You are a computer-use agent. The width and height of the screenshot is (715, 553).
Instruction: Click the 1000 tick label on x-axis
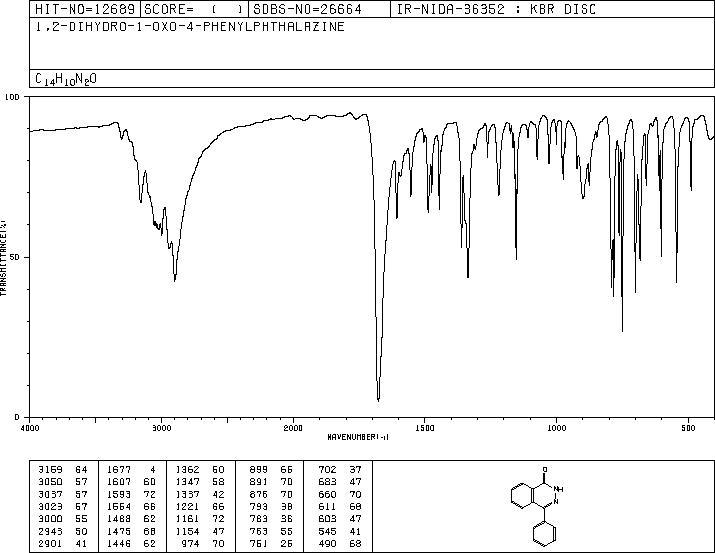[x=556, y=428]
